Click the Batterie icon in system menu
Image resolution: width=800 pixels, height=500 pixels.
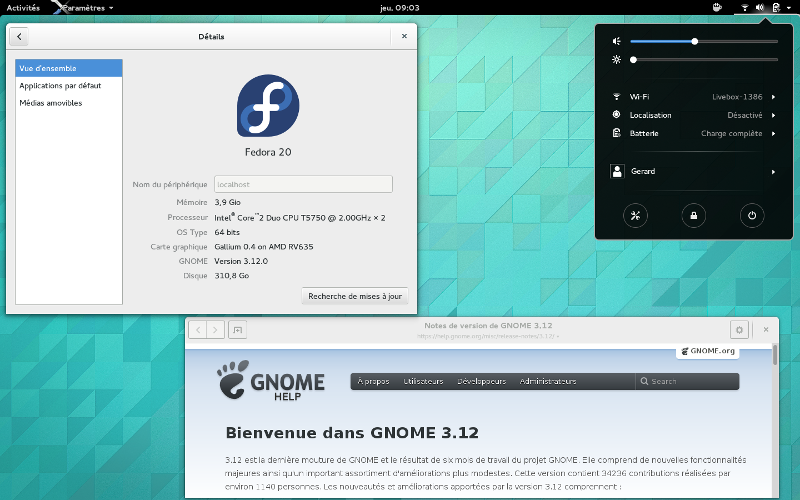pos(616,133)
